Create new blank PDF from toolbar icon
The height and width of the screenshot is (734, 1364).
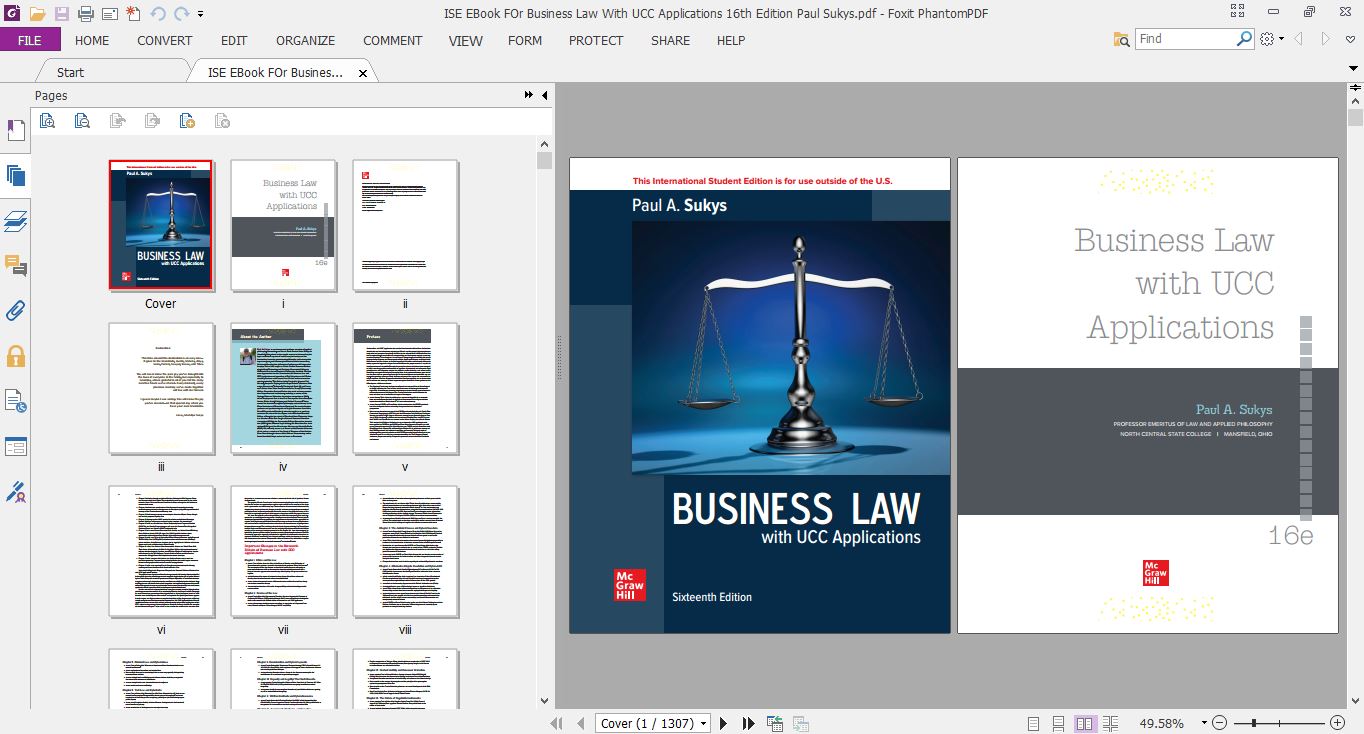134,13
